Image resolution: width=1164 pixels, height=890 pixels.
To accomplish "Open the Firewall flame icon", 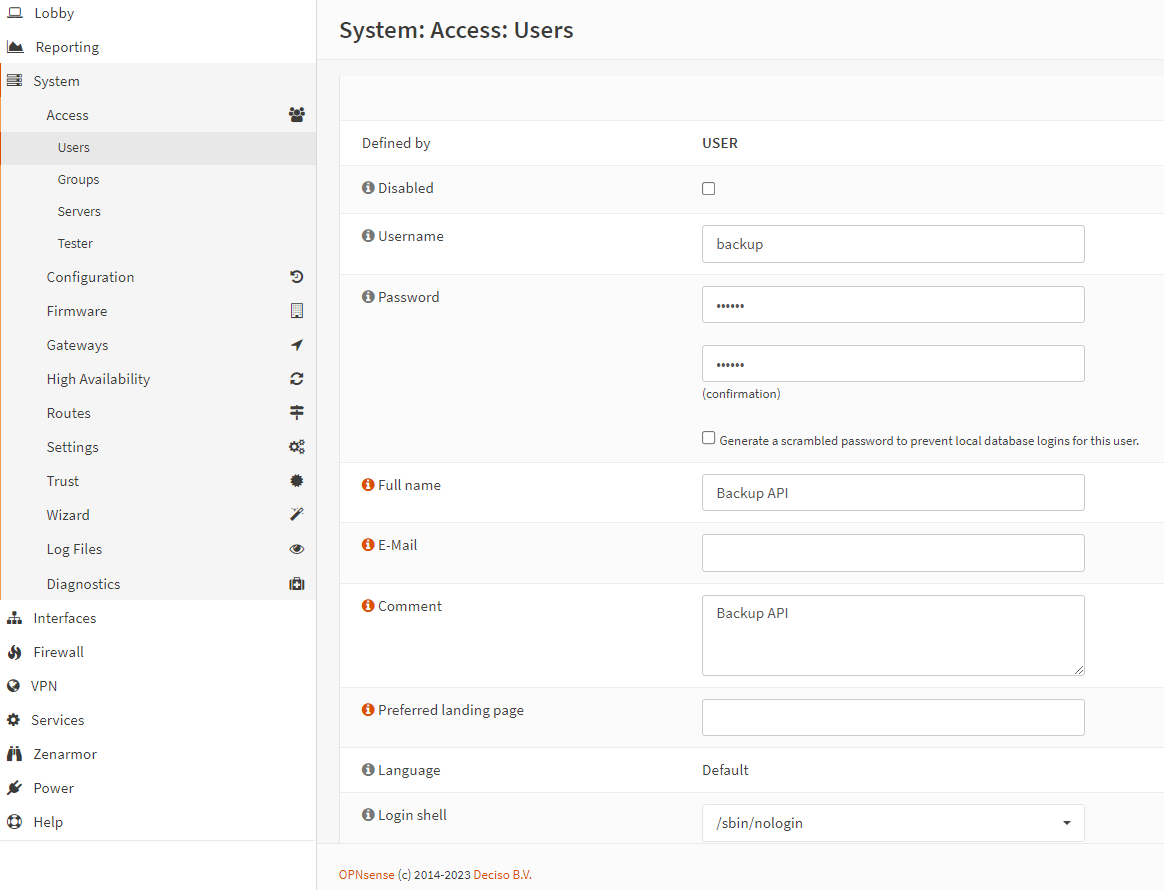I will tap(14, 652).
